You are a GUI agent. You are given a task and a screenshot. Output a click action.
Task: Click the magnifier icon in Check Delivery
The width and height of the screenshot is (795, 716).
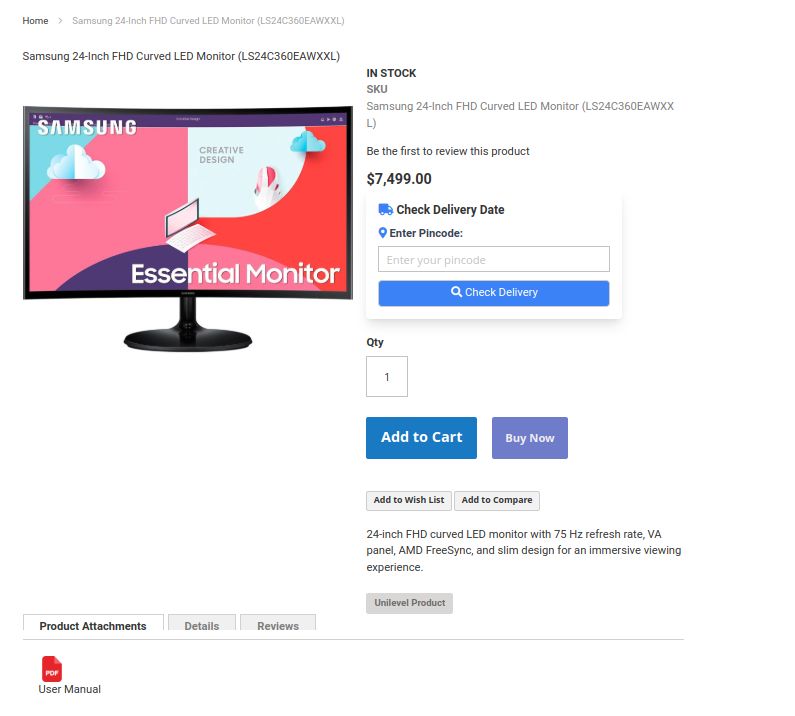(x=456, y=292)
